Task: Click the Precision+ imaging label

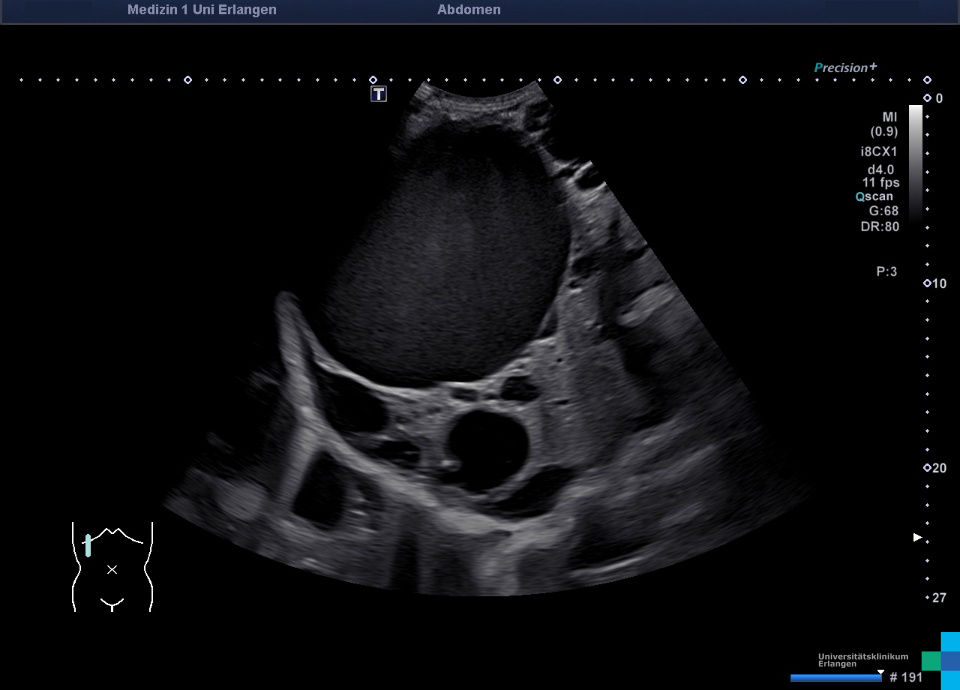Action: point(845,68)
